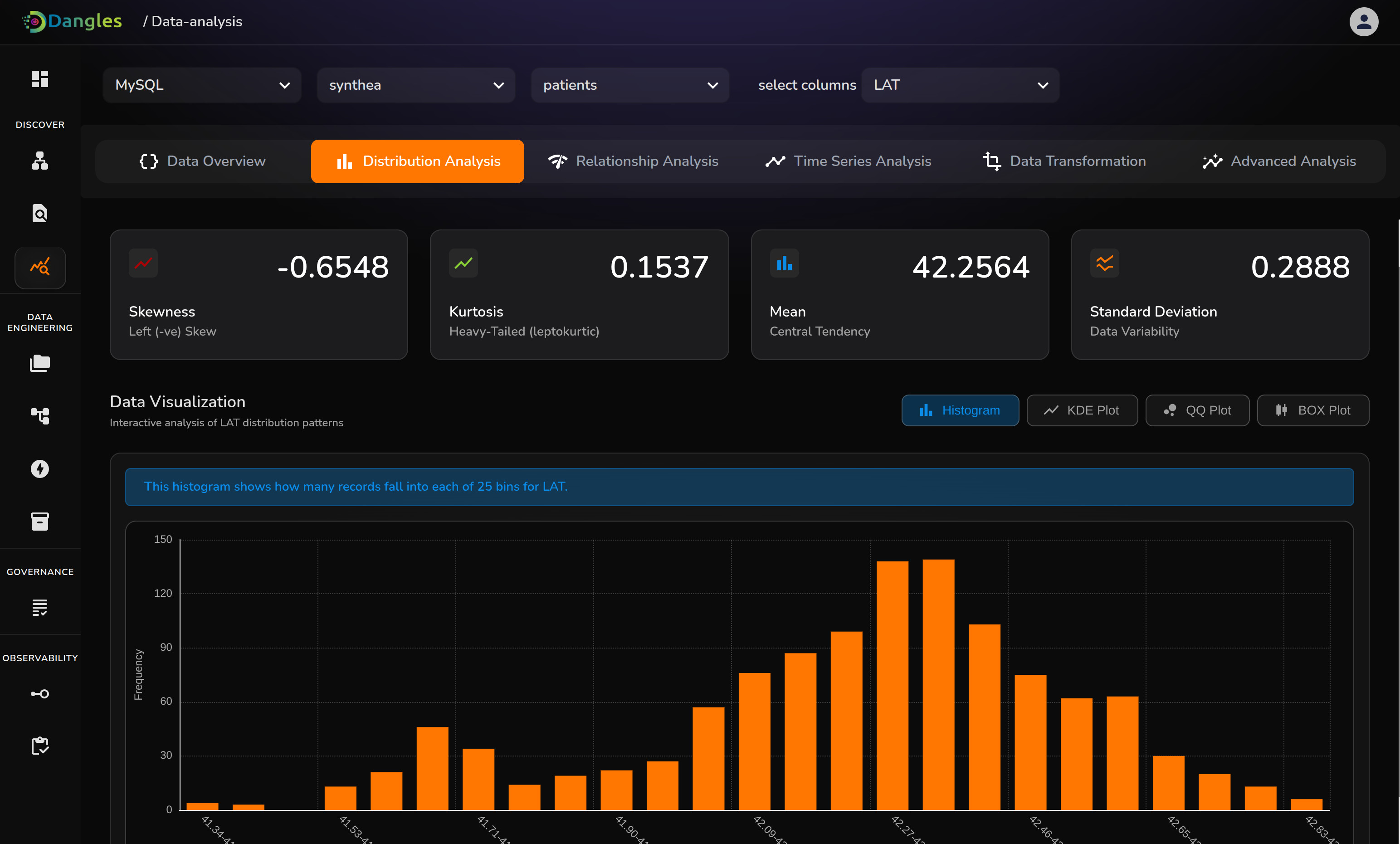Click the Dangles logo link

click(72, 22)
